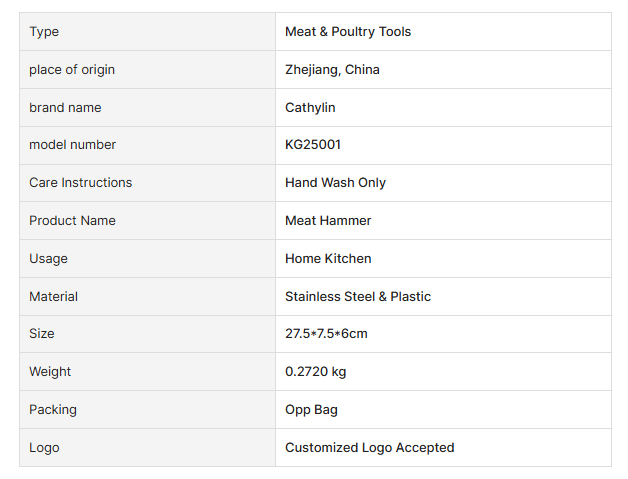Select the 'Product Name' label

tap(72, 221)
